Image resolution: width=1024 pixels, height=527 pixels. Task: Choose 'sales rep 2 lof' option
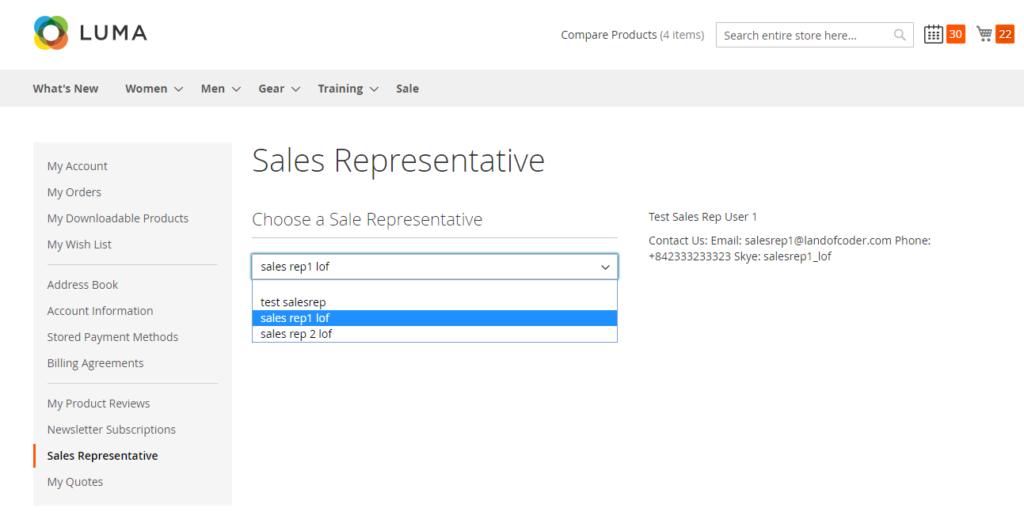click(296, 334)
